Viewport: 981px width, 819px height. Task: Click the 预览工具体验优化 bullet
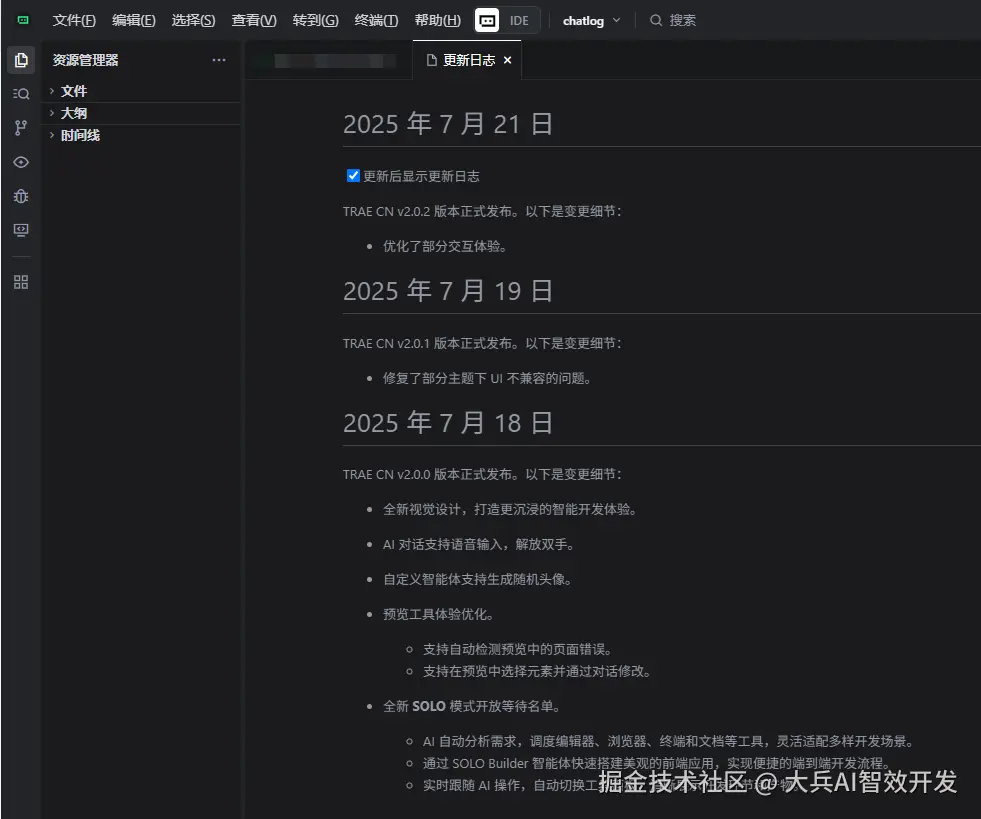[439, 614]
